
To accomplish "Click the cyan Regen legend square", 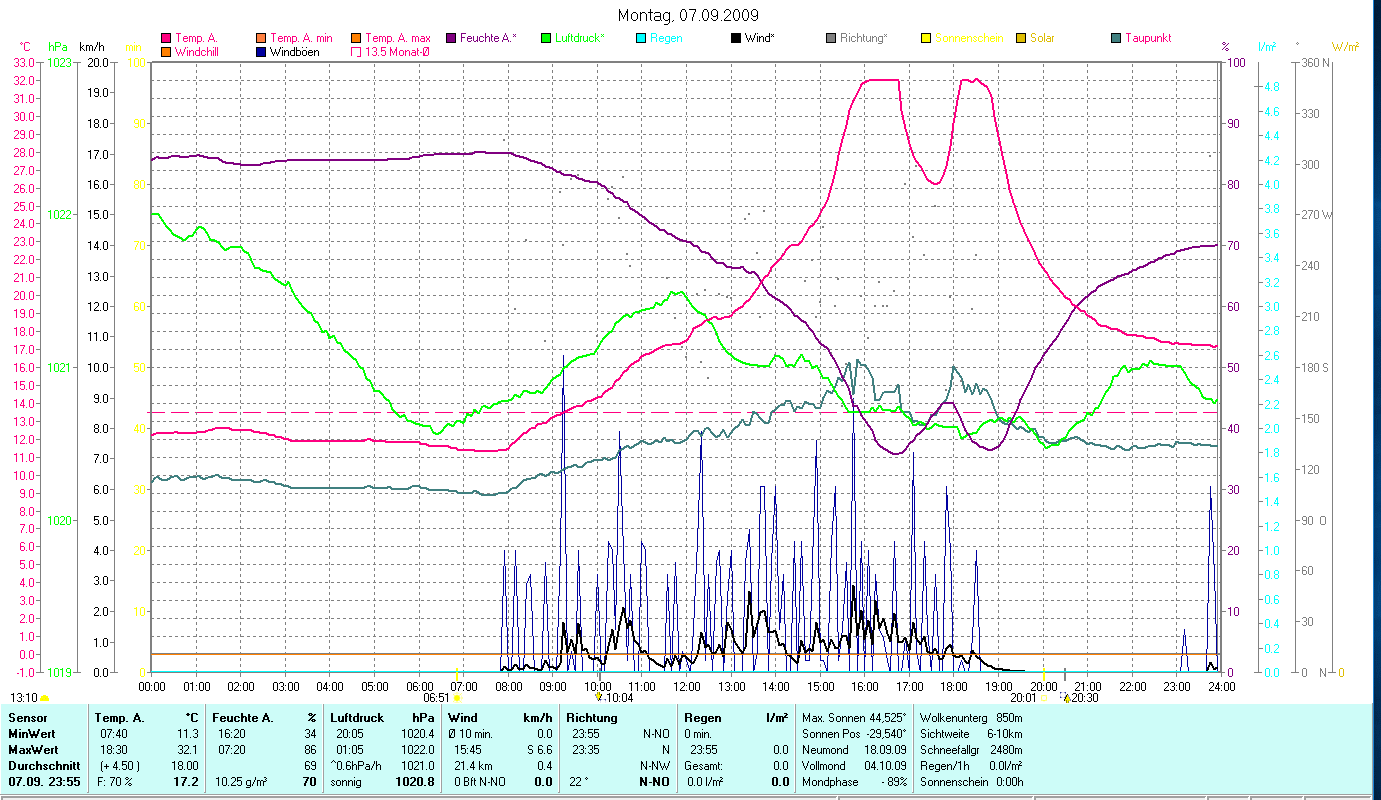I will click(x=641, y=38).
